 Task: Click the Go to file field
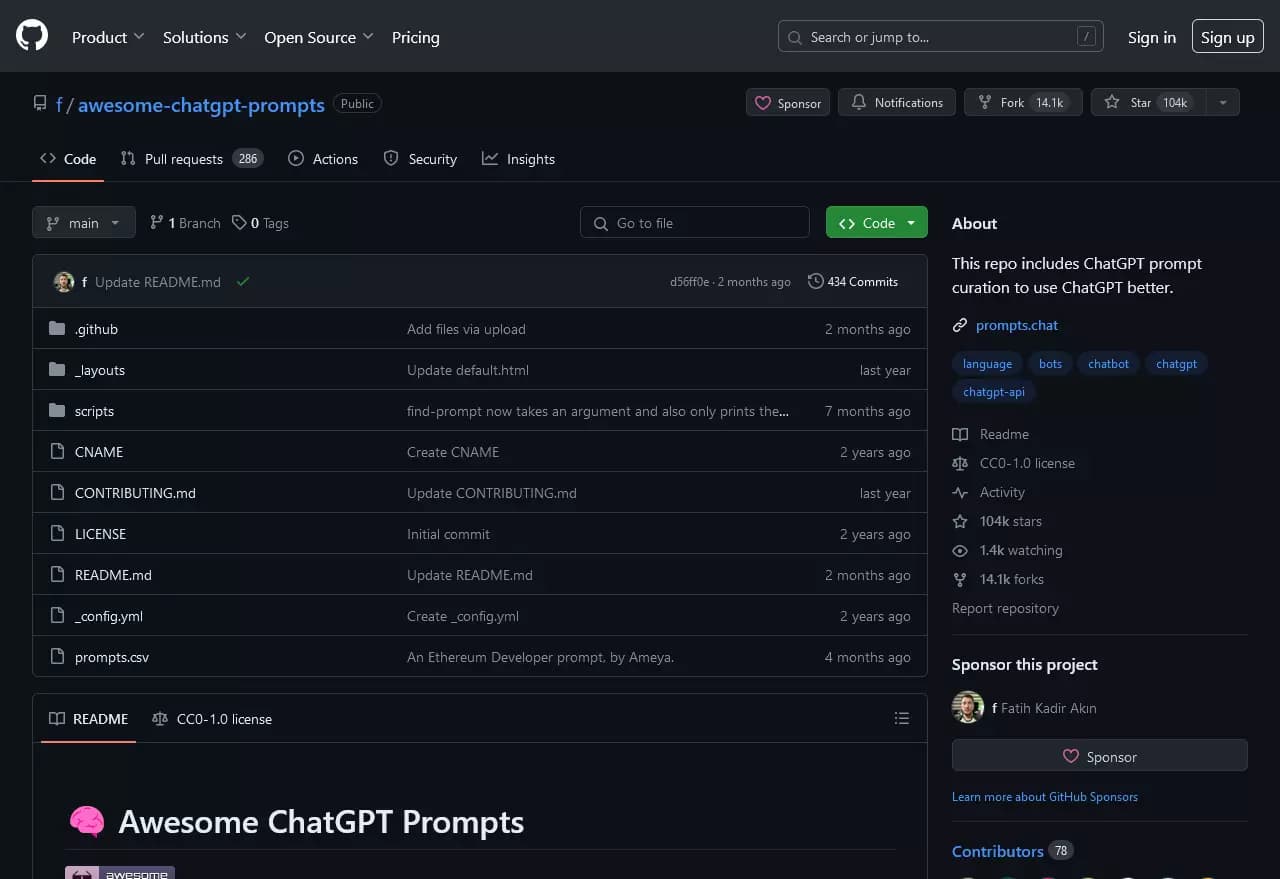695,223
